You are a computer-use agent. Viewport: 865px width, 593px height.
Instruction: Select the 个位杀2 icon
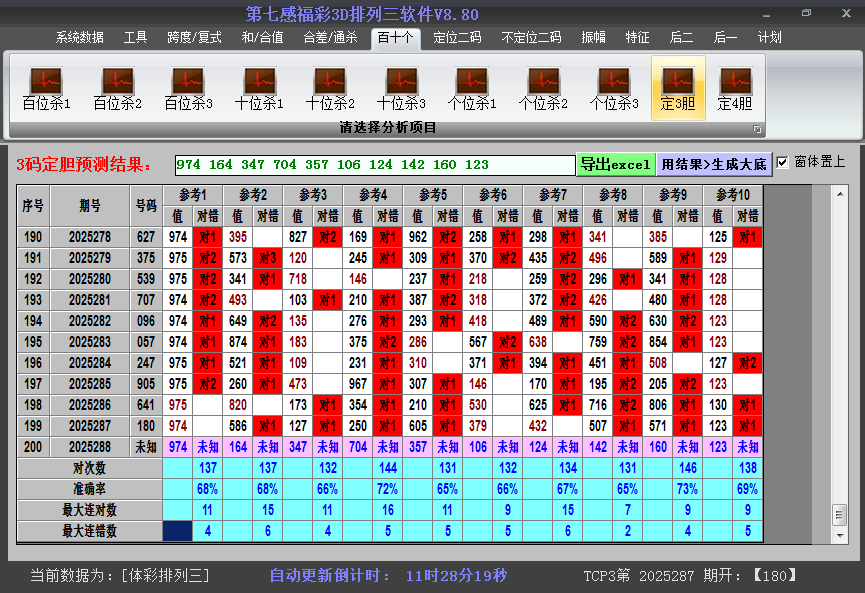coord(541,85)
